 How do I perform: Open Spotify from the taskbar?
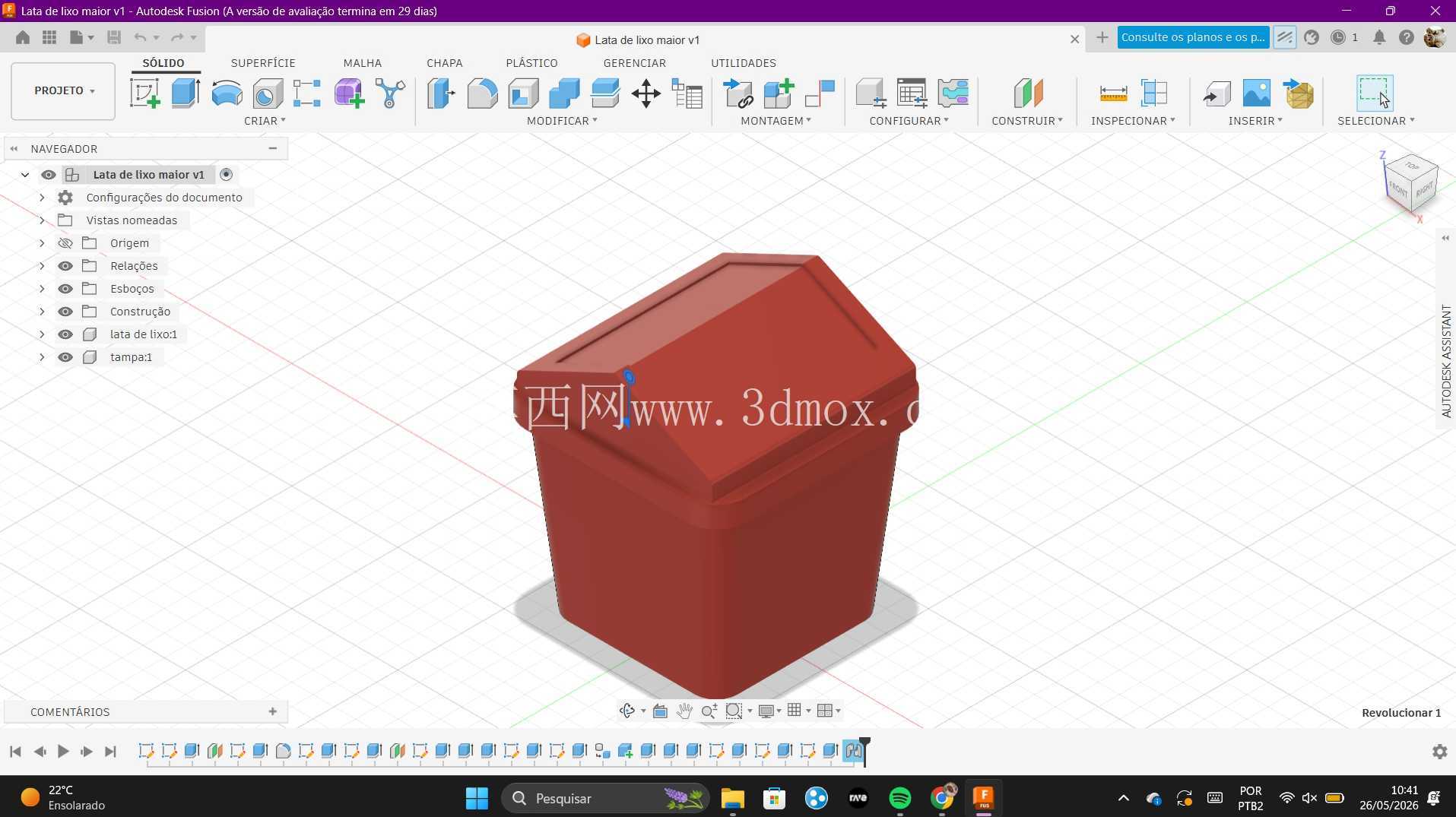tap(899, 798)
